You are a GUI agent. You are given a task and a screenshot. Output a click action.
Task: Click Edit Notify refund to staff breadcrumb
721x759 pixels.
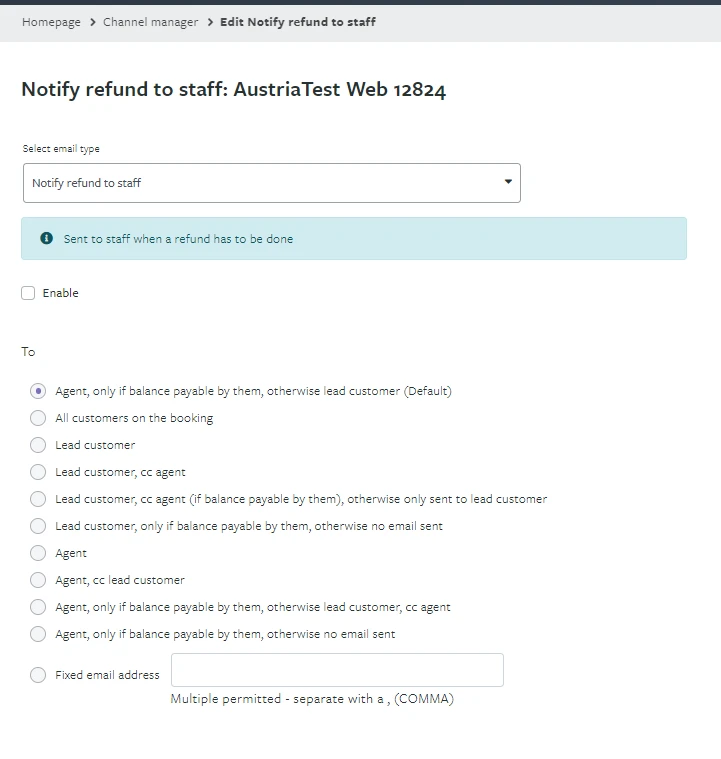click(x=298, y=22)
